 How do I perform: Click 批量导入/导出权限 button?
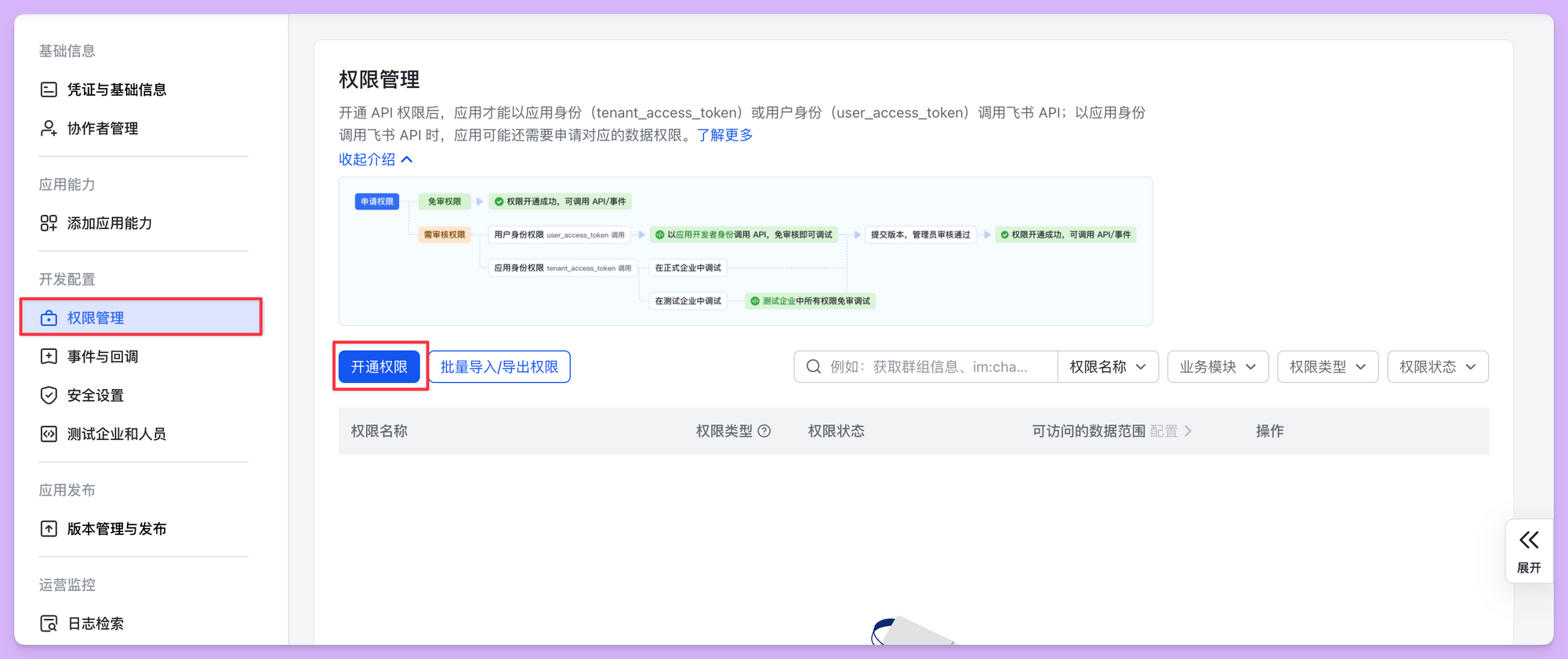pyautogui.click(x=499, y=366)
